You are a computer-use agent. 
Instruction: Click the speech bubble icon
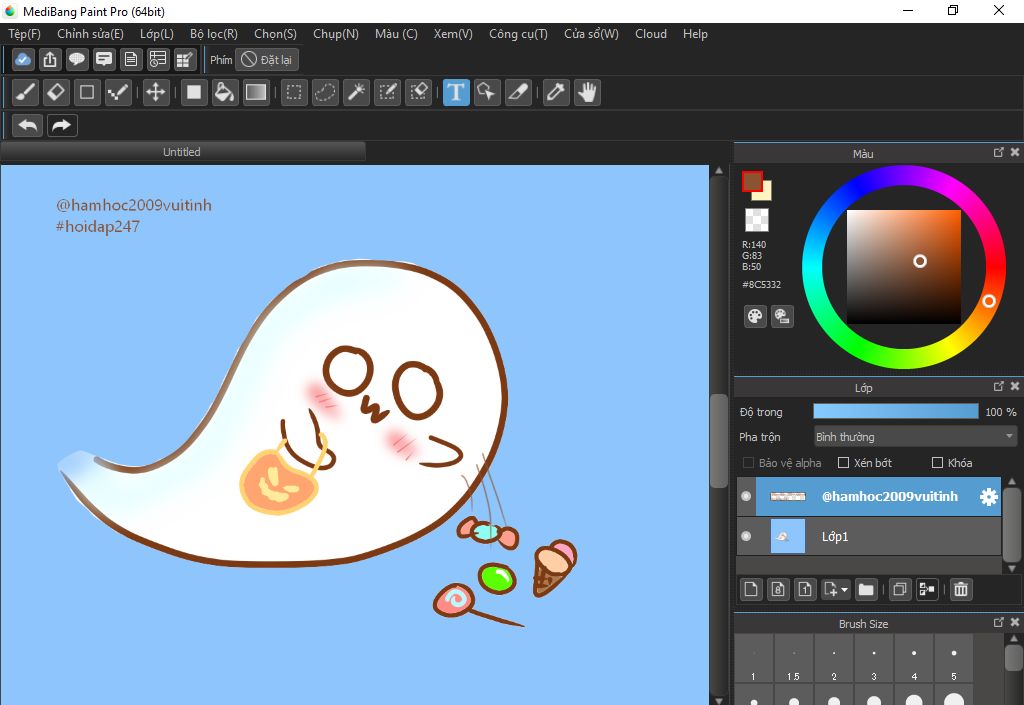click(77, 59)
